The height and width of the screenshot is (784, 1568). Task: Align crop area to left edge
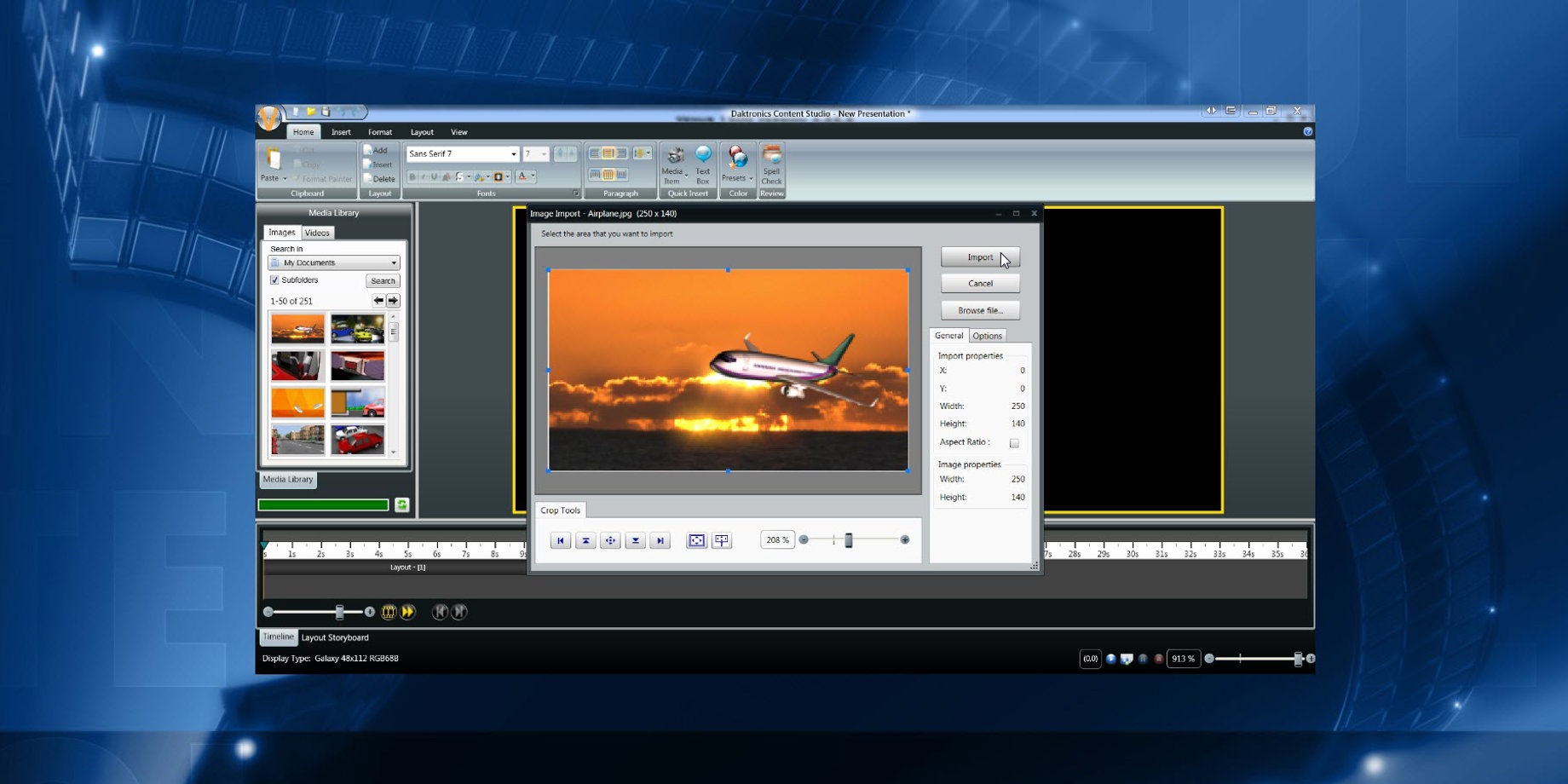[x=560, y=540]
